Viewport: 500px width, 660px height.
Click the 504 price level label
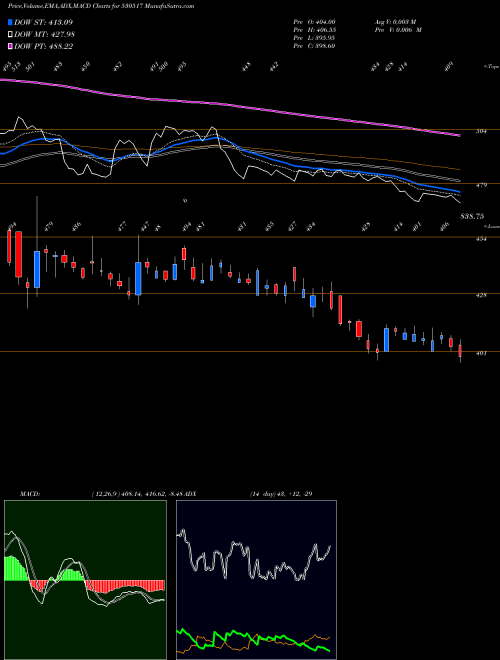[x=481, y=131]
